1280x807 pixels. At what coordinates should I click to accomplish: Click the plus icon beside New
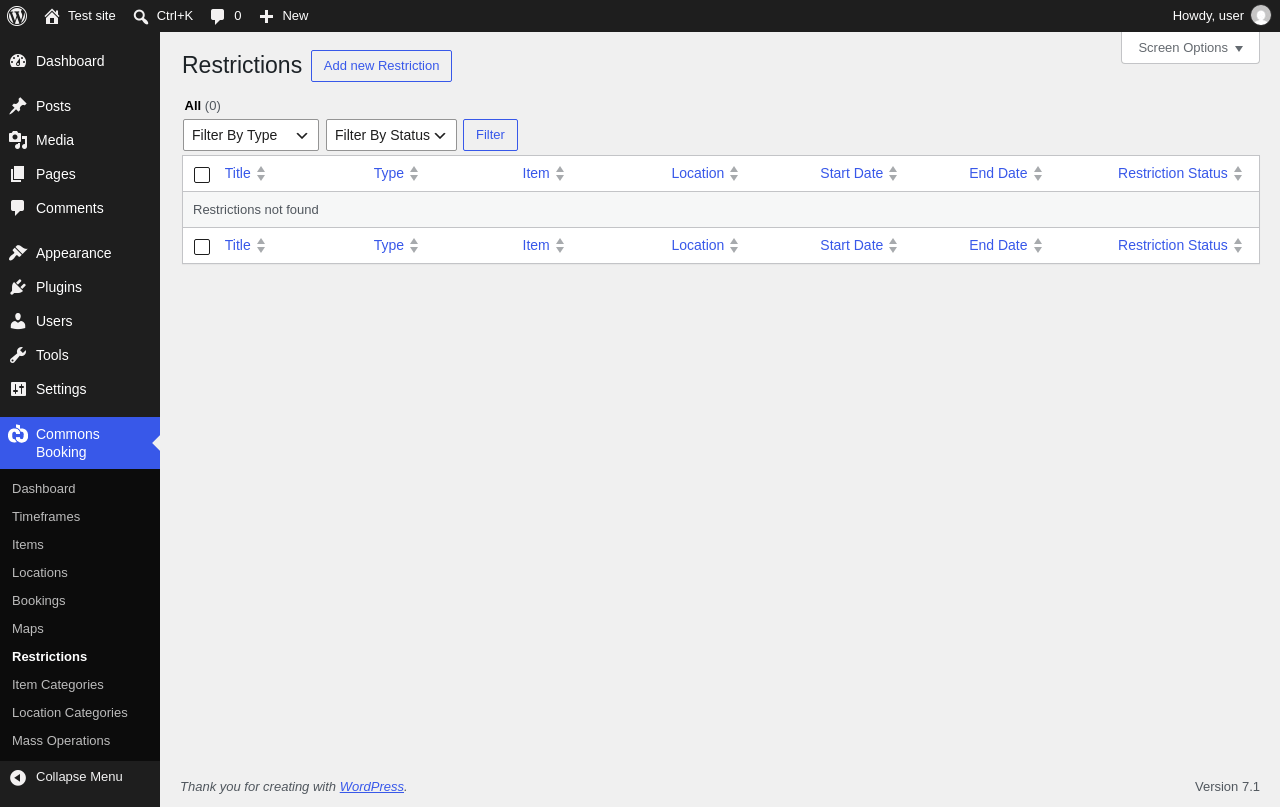[x=266, y=16]
